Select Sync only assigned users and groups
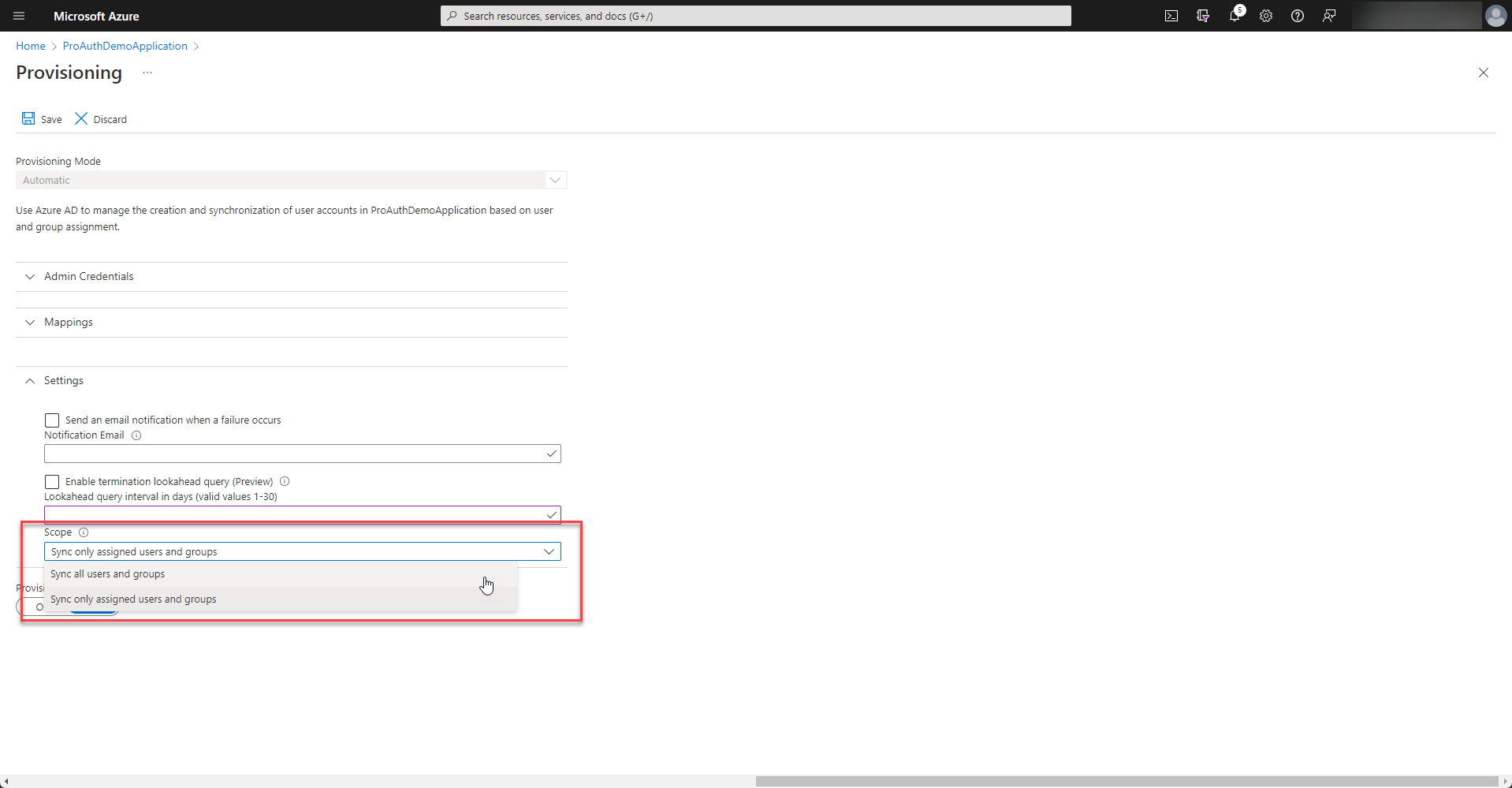 click(x=132, y=599)
